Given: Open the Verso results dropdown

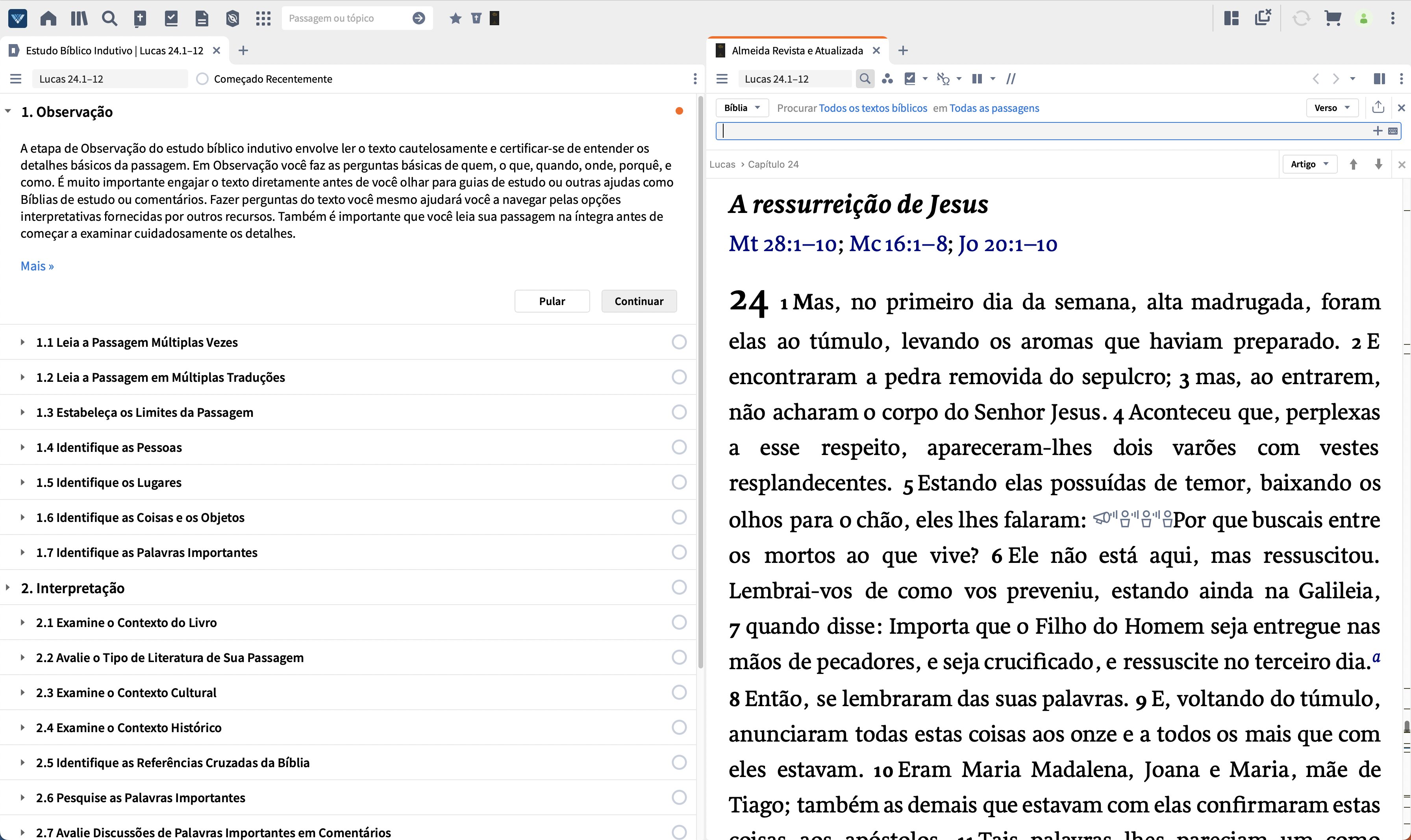Looking at the screenshot, I should [x=1332, y=107].
